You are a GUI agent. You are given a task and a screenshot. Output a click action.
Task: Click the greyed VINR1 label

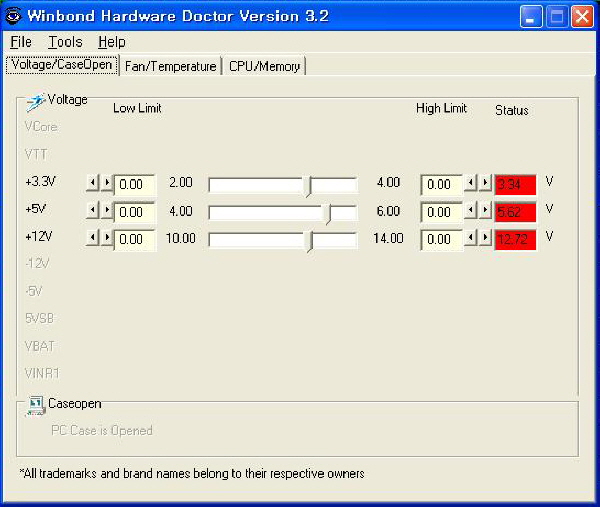(x=42, y=373)
